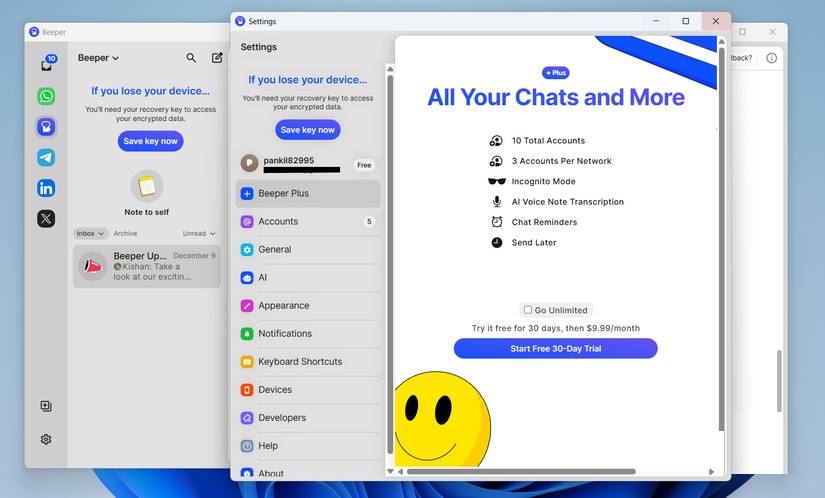
Task: Select the X (Twitter) network icon in sidebar
Action: (46, 218)
